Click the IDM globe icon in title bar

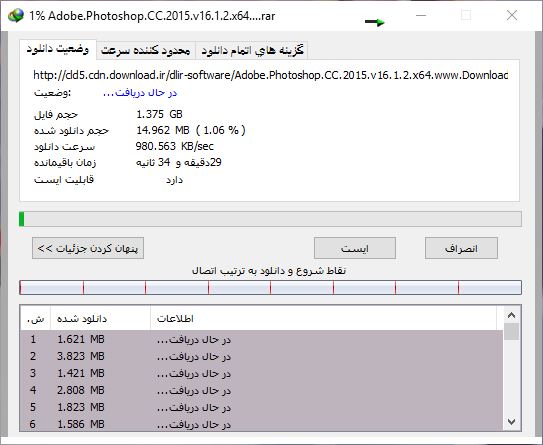16,15
